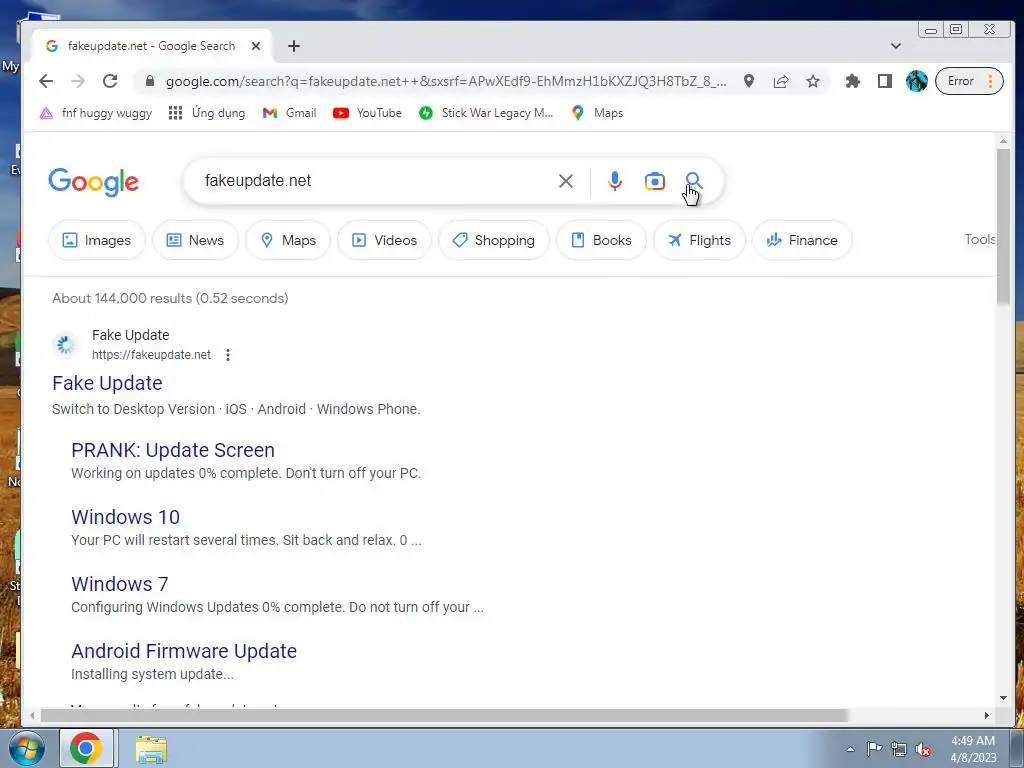The height and width of the screenshot is (768, 1024).
Task: Bookmark this page with the star
Action: [812, 81]
